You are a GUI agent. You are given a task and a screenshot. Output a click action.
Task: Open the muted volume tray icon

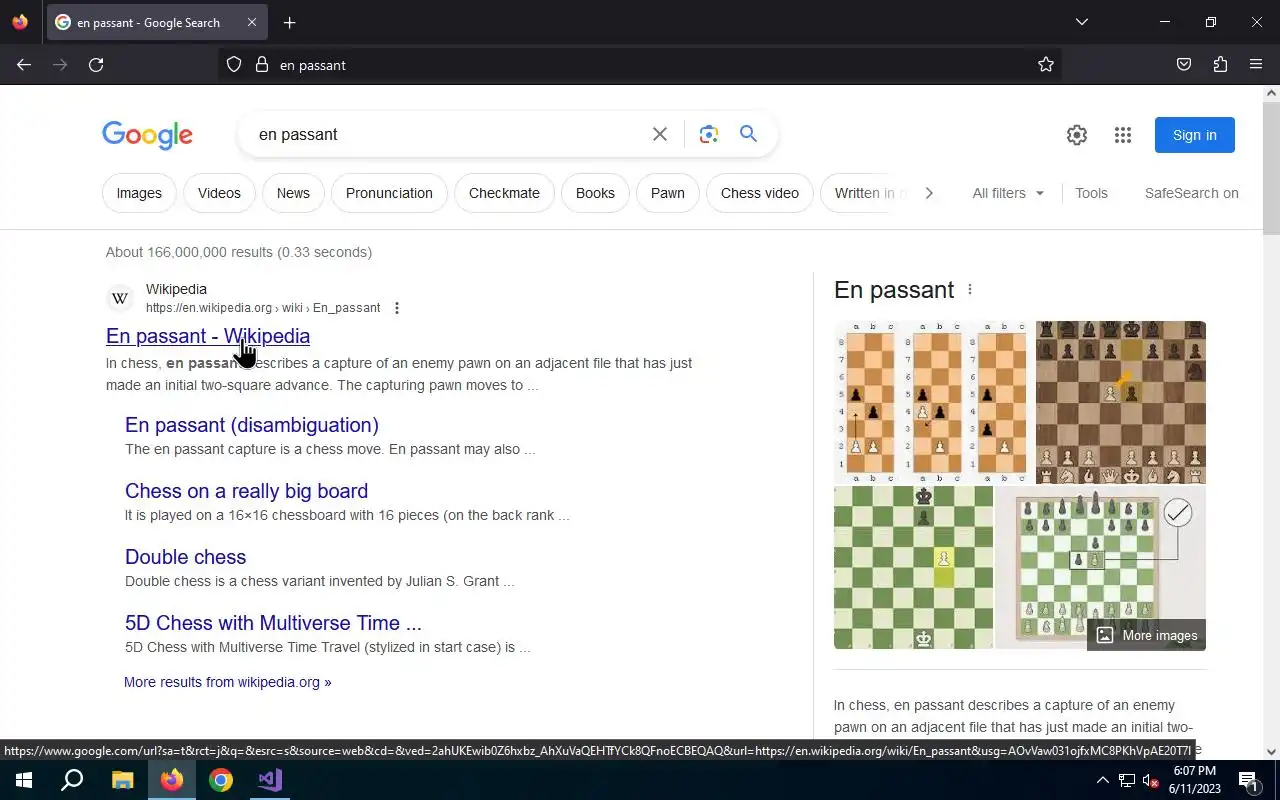[1151, 780]
